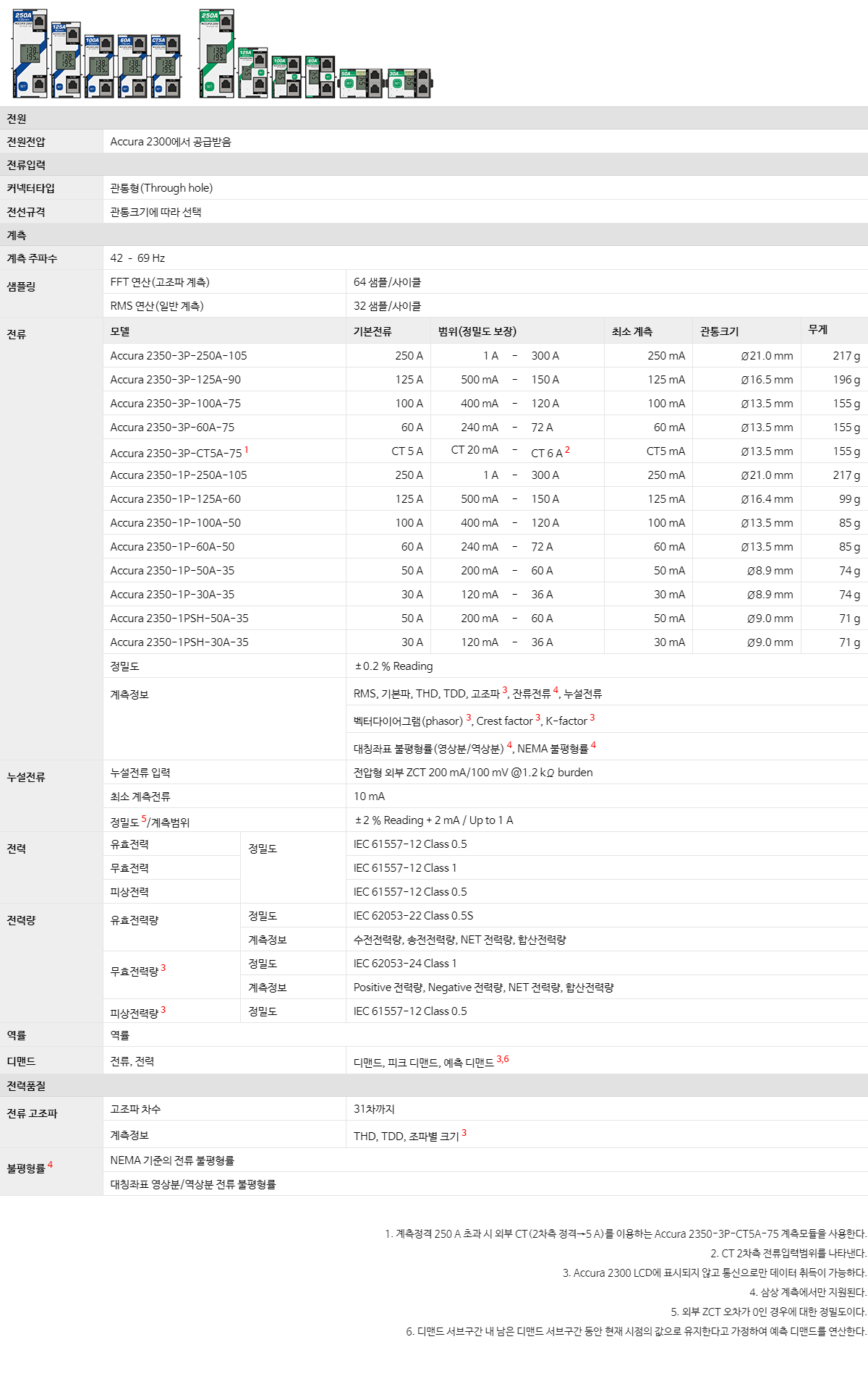Click the "최소 계측" column header

(632, 331)
